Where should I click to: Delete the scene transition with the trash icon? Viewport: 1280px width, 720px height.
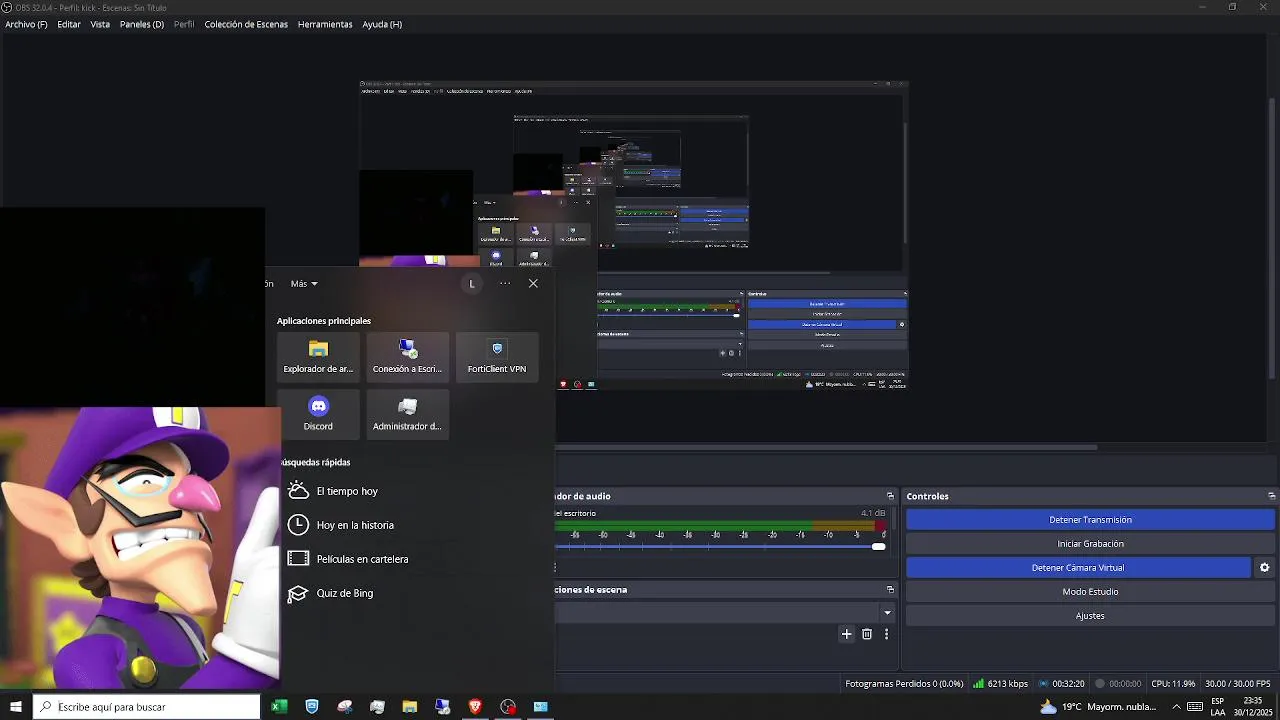tap(867, 634)
